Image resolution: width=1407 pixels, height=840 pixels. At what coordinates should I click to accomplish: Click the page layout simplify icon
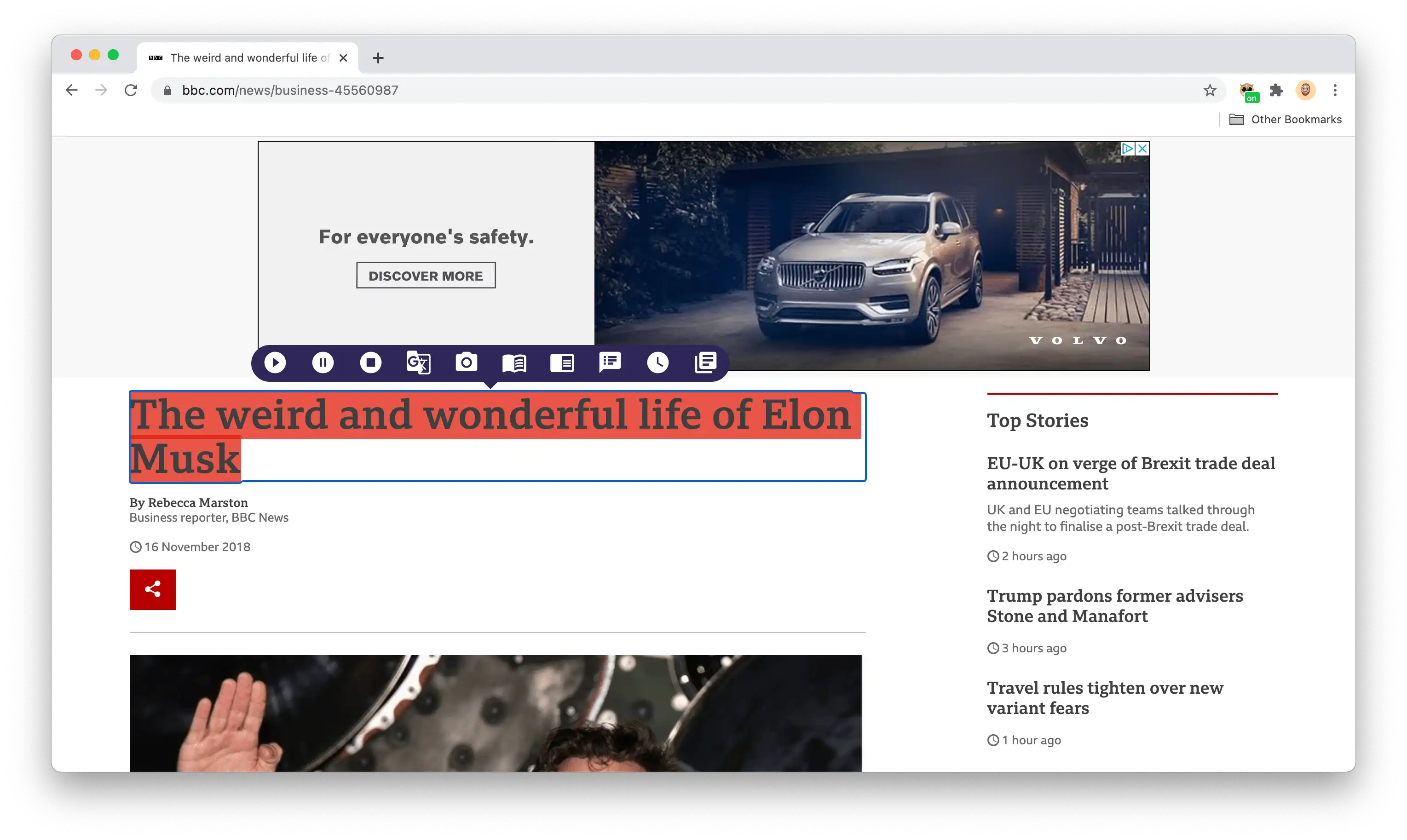[x=562, y=363]
